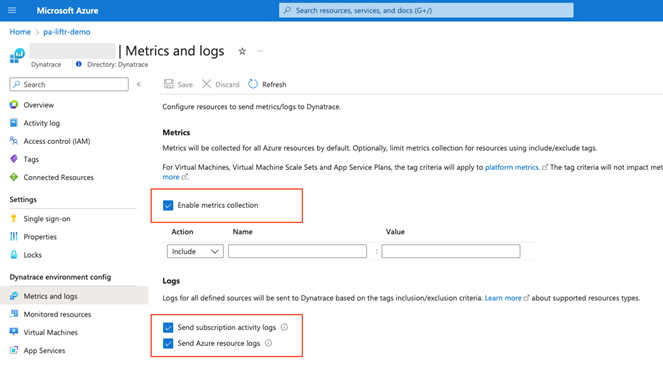Click the Single sign-on key icon
Screen dimensions: 663x365
(x=14, y=218)
